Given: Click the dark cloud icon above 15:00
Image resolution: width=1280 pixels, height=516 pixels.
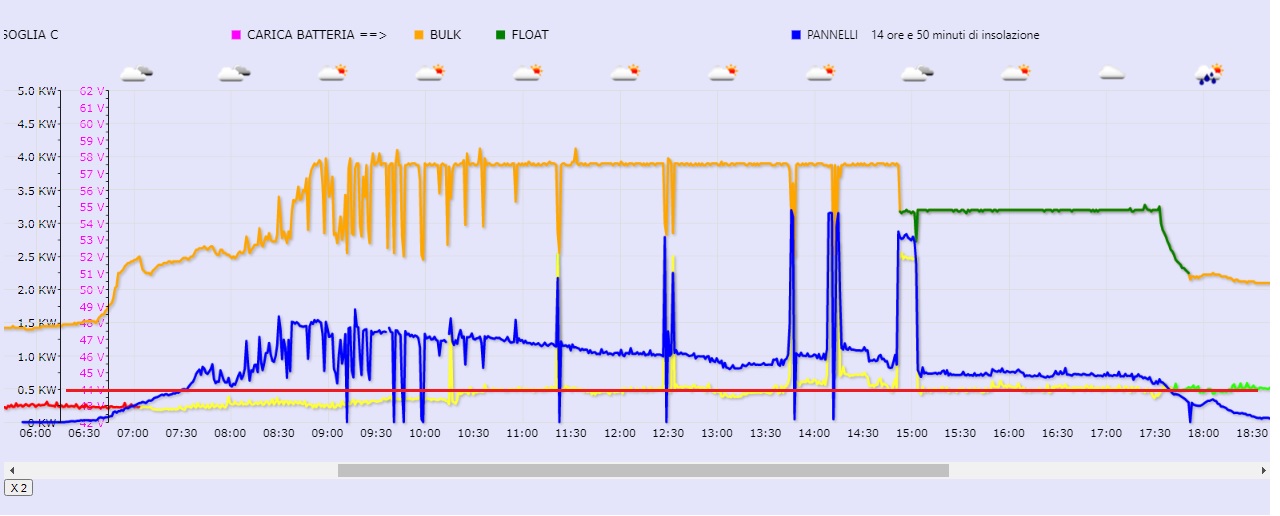Looking at the screenshot, I should click(917, 73).
